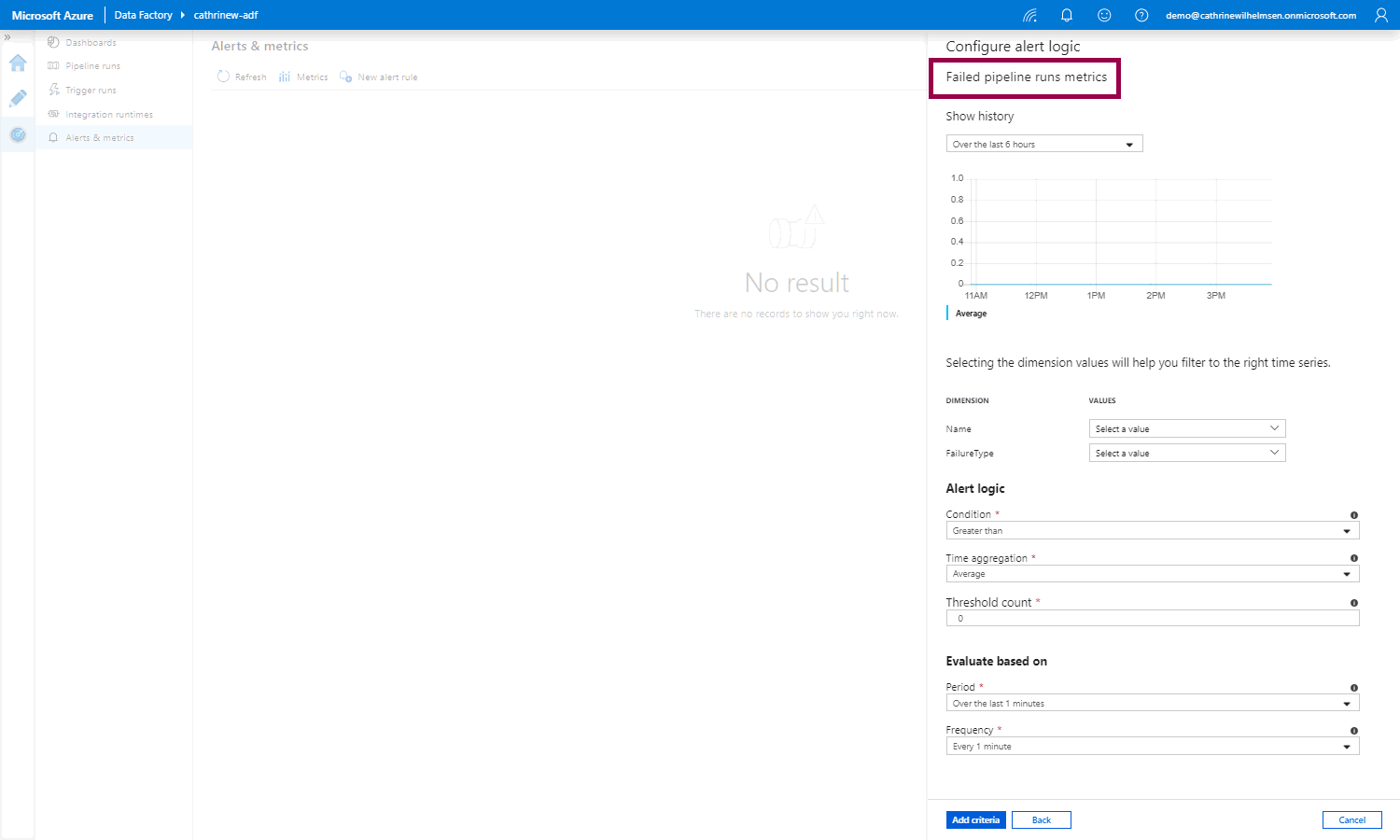
Task: Click the Threshold count input field
Action: tap(1152, 619)
